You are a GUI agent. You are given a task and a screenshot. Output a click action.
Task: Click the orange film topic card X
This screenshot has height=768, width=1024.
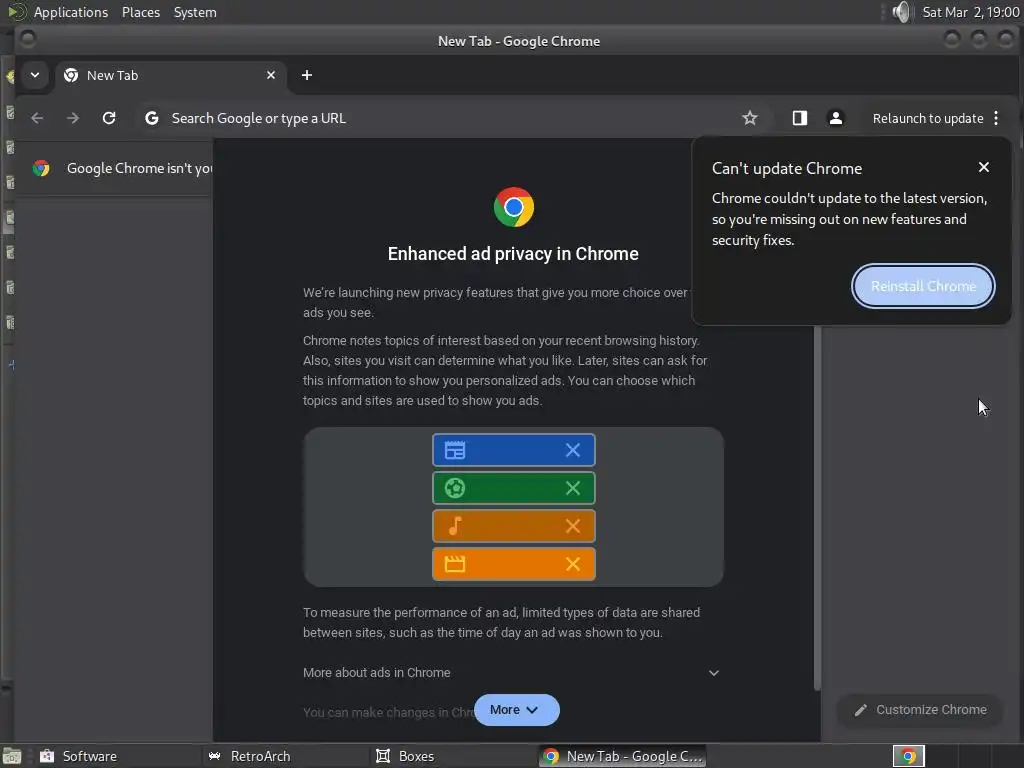(573, 564)
